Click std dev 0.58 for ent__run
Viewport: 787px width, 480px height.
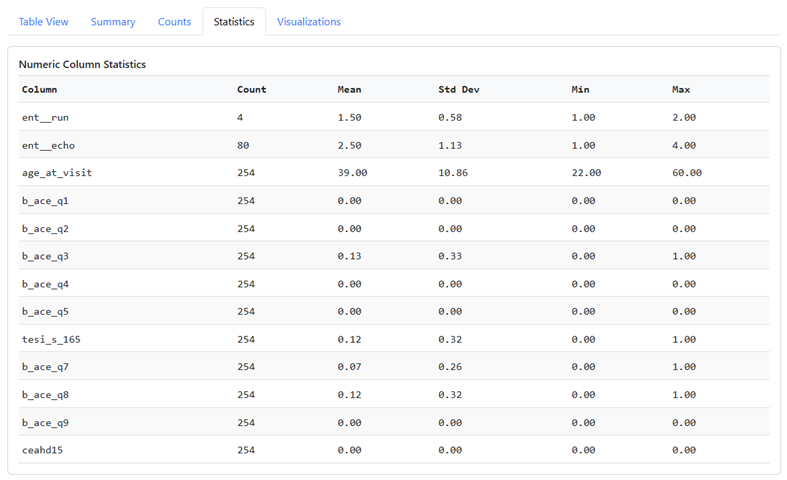pyautogui.click(x=450, y=117)
